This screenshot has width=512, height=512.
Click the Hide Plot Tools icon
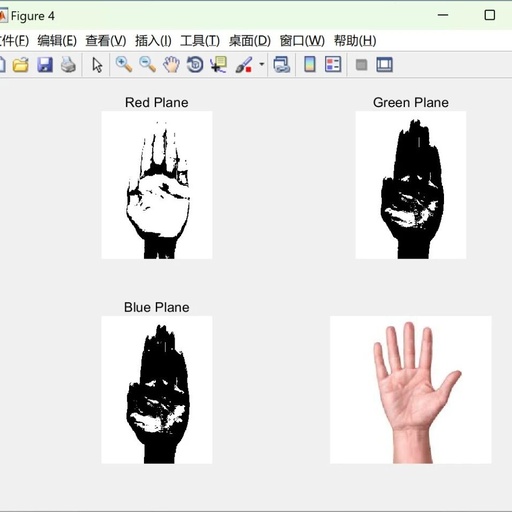click(x=361, y=65)
